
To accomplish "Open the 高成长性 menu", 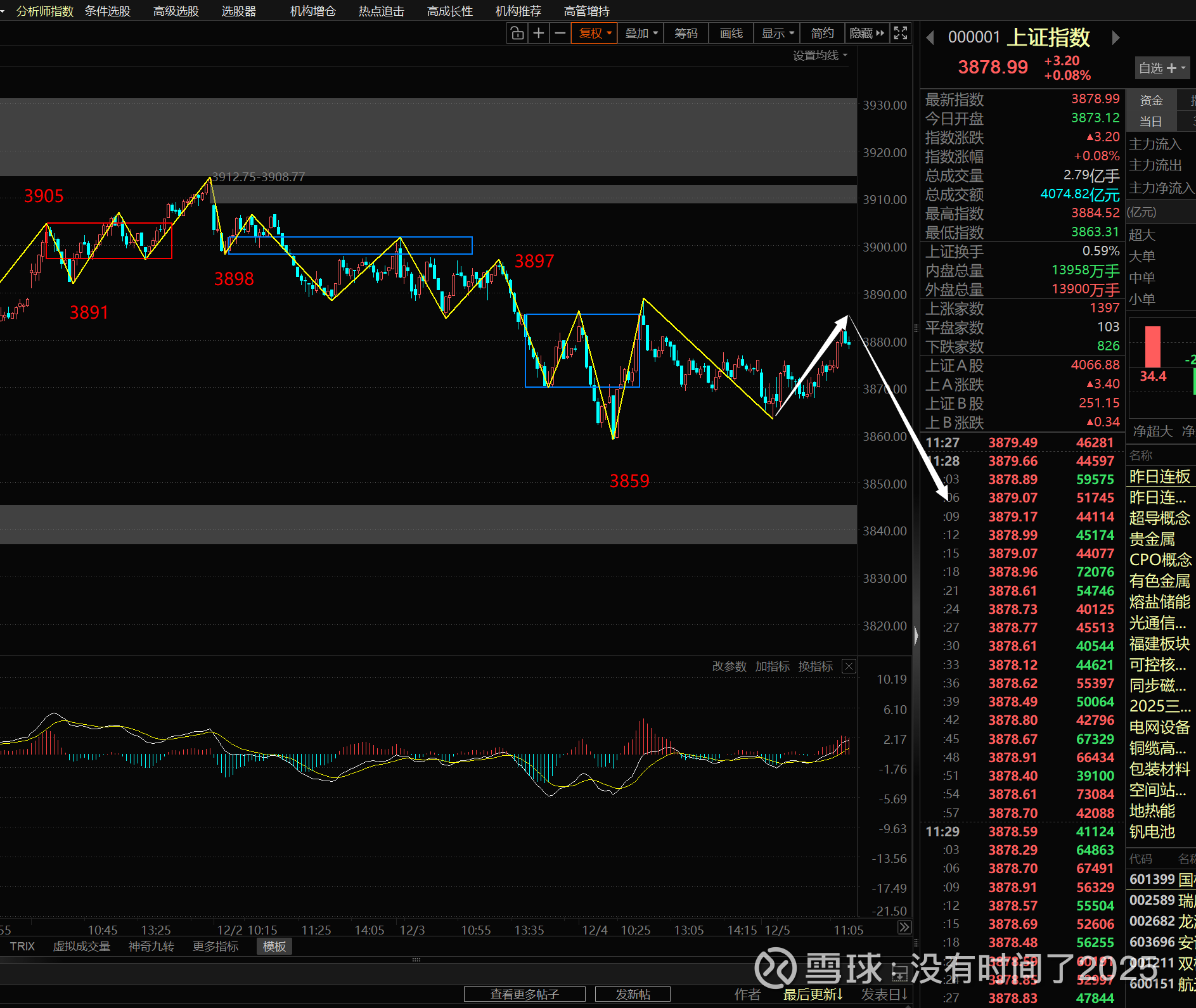I will pos(450,11).
